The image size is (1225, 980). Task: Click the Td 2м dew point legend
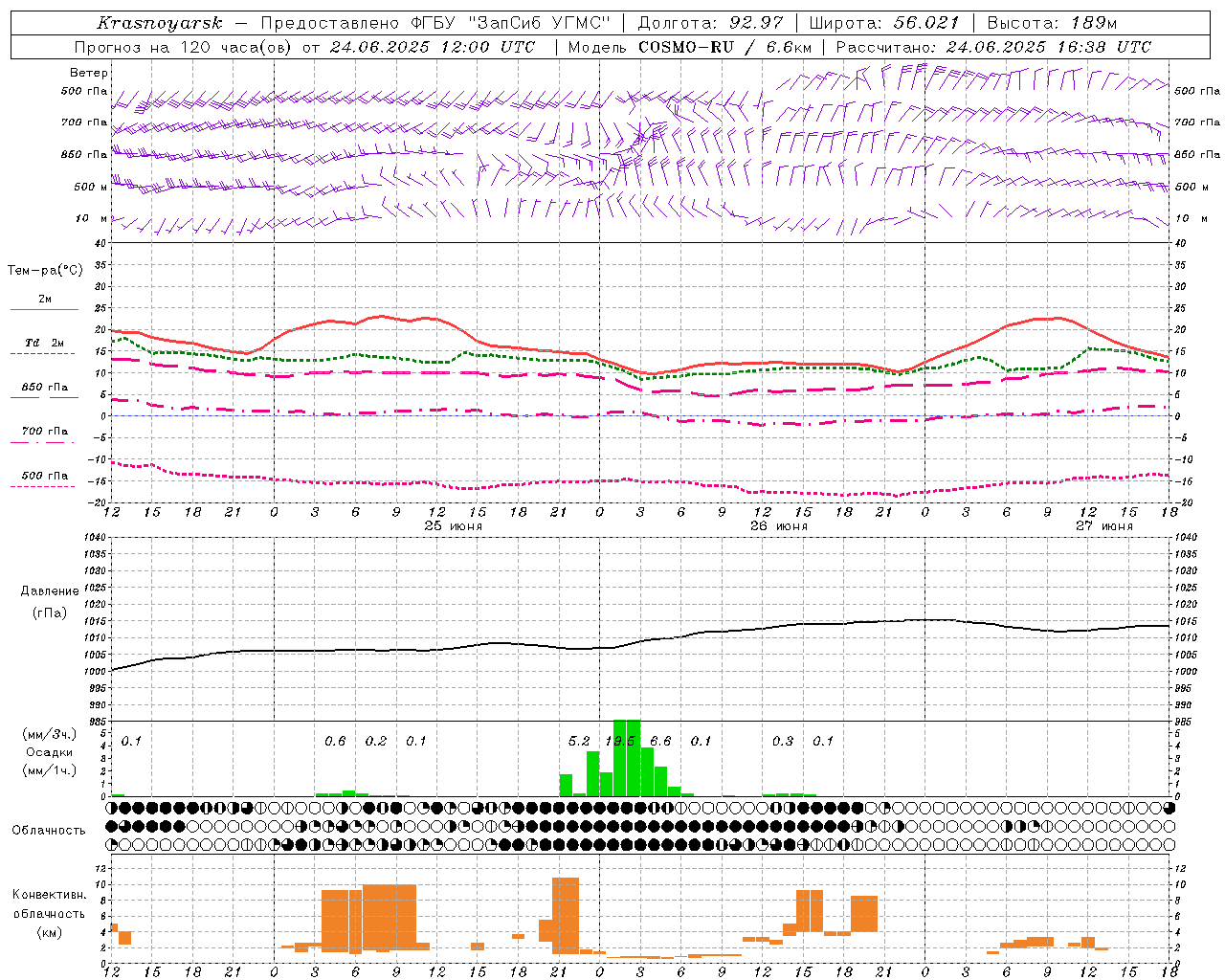(45, 343)
